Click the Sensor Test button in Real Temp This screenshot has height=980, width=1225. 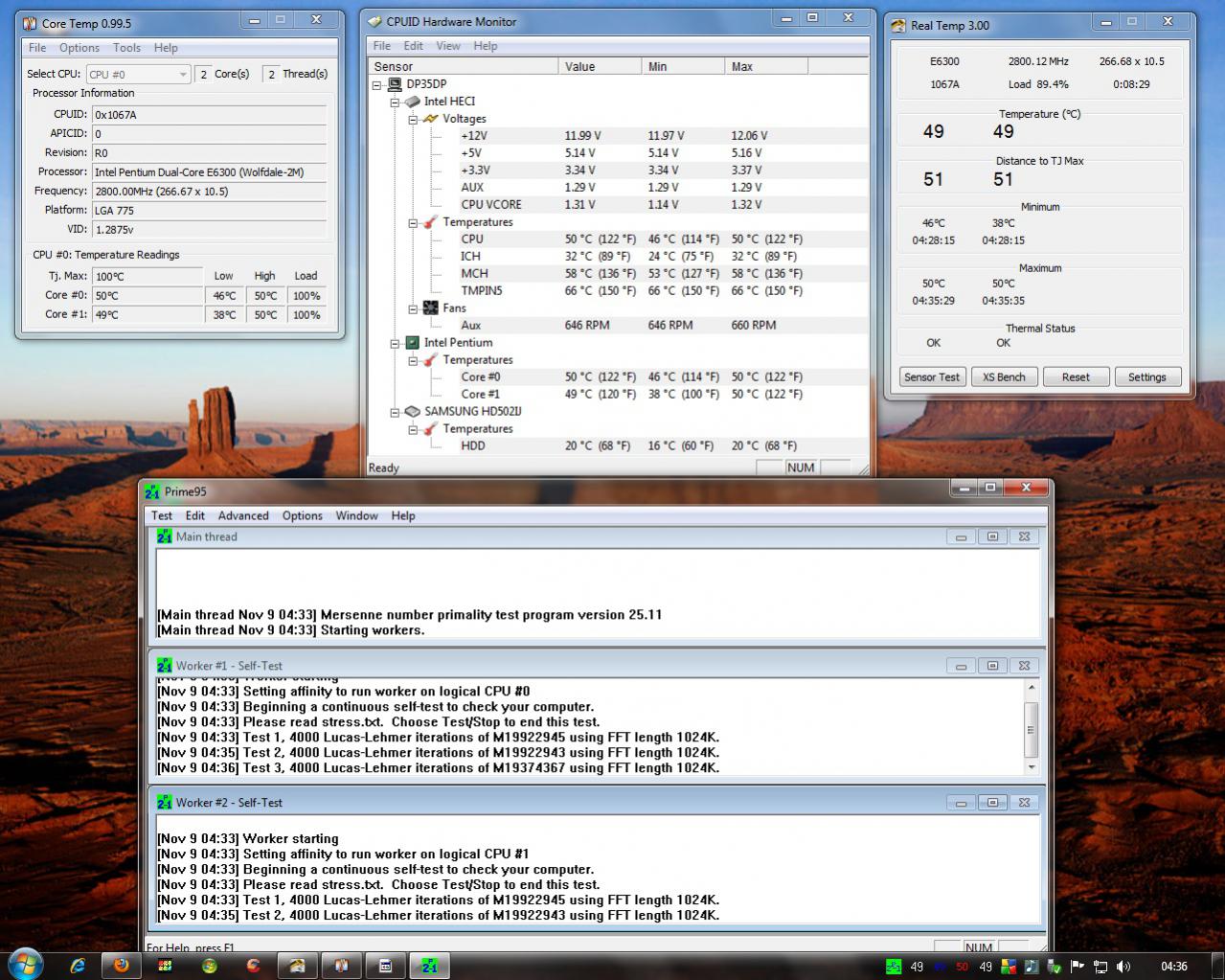pos(932,376)
